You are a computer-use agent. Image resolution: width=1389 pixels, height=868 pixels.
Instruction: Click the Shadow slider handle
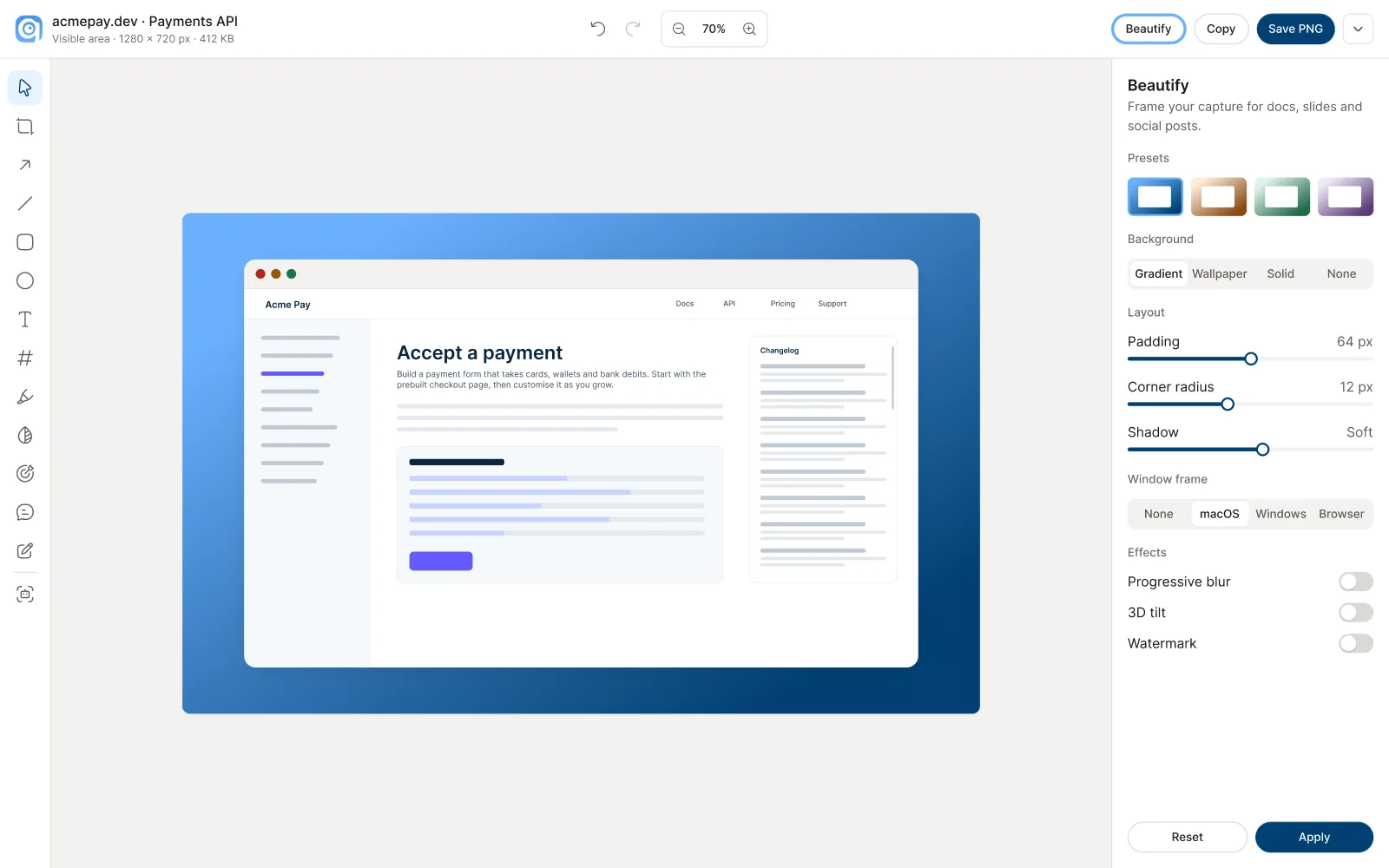(x=1263, y=449)
